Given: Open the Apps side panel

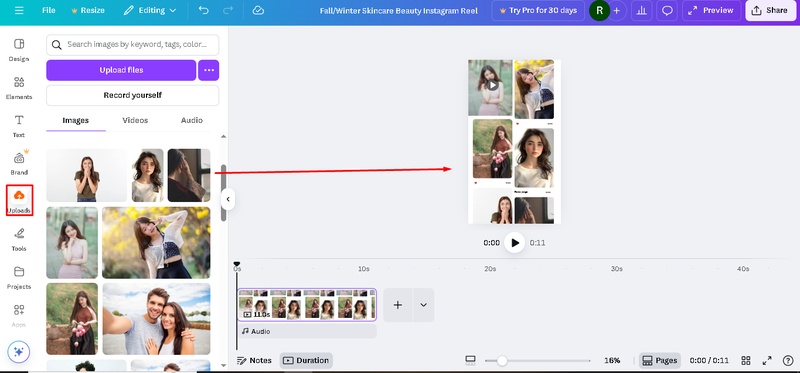Looking at the screenshot, I should coord(19,316).
